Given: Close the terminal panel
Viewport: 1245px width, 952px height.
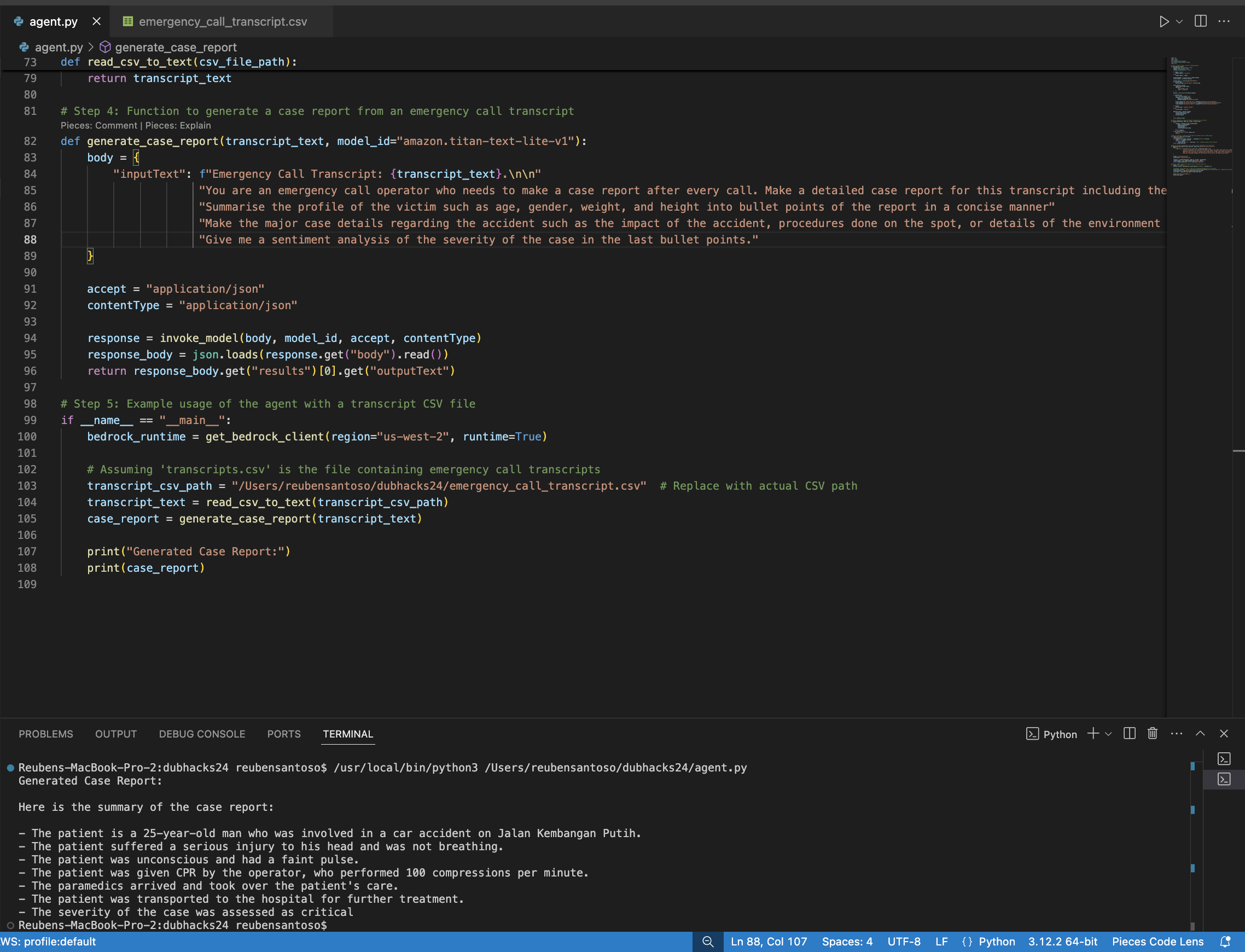Looking at the screenshot, I should (1224, 734).
